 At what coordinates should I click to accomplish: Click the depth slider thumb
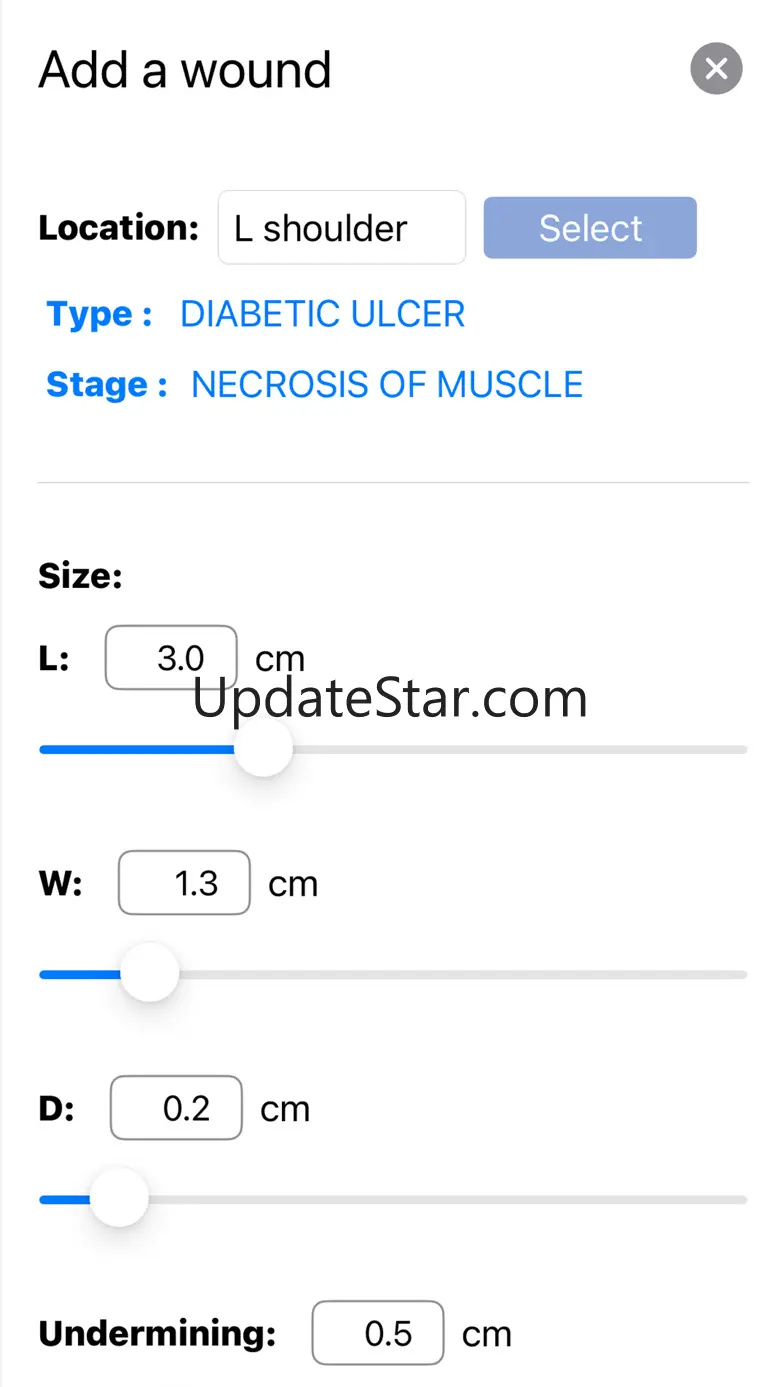[119, 1198]
